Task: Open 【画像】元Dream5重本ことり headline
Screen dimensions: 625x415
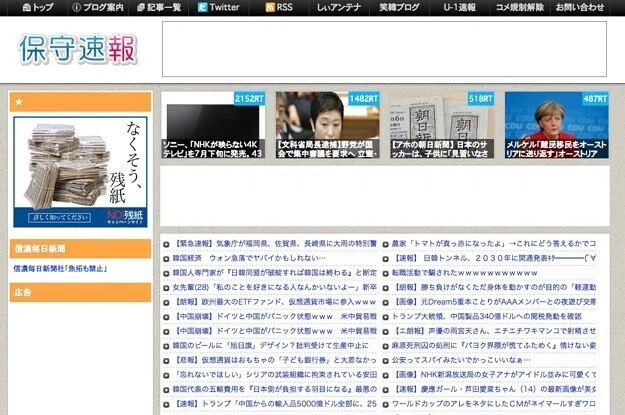Action: pyautogui.click(x=494, y=302)
